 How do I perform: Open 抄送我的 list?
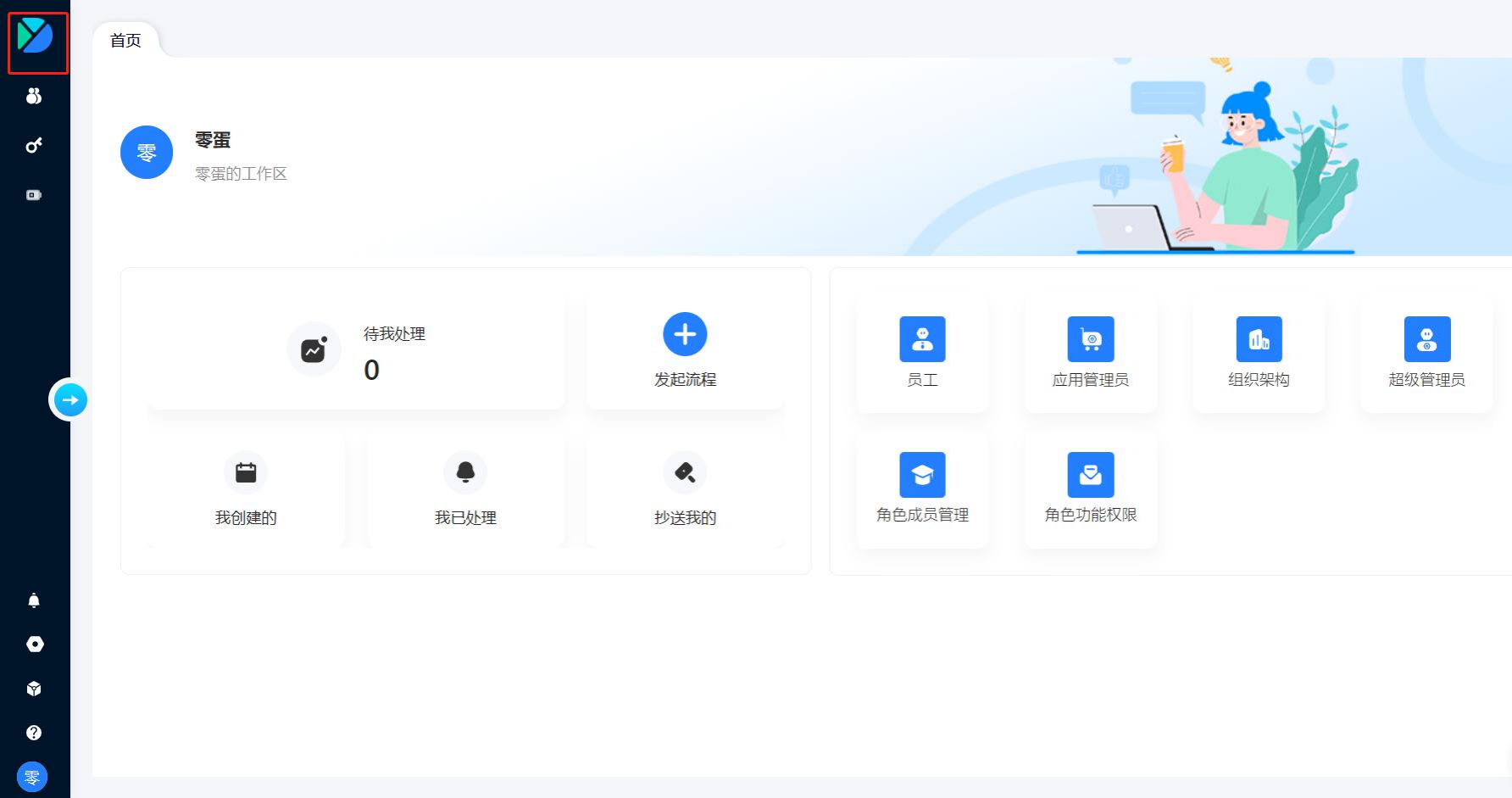[x=685, y=490]
